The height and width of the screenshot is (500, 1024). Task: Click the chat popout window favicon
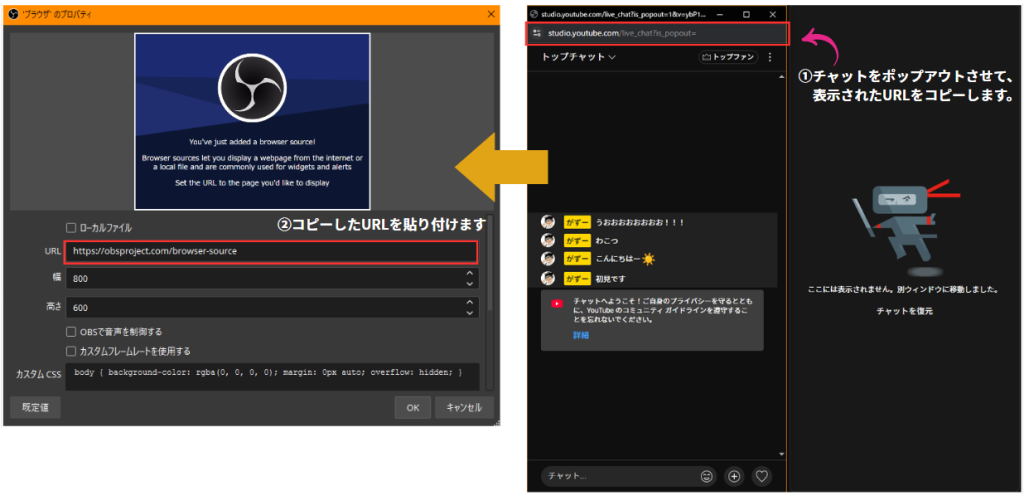tap(534, 14)
